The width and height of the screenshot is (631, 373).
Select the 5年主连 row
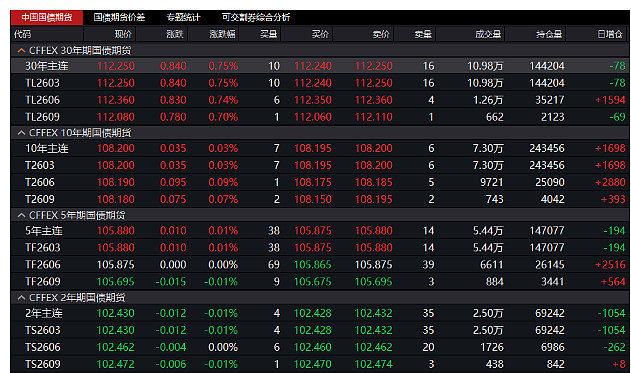pyautogui.click(x=320, y=231)
